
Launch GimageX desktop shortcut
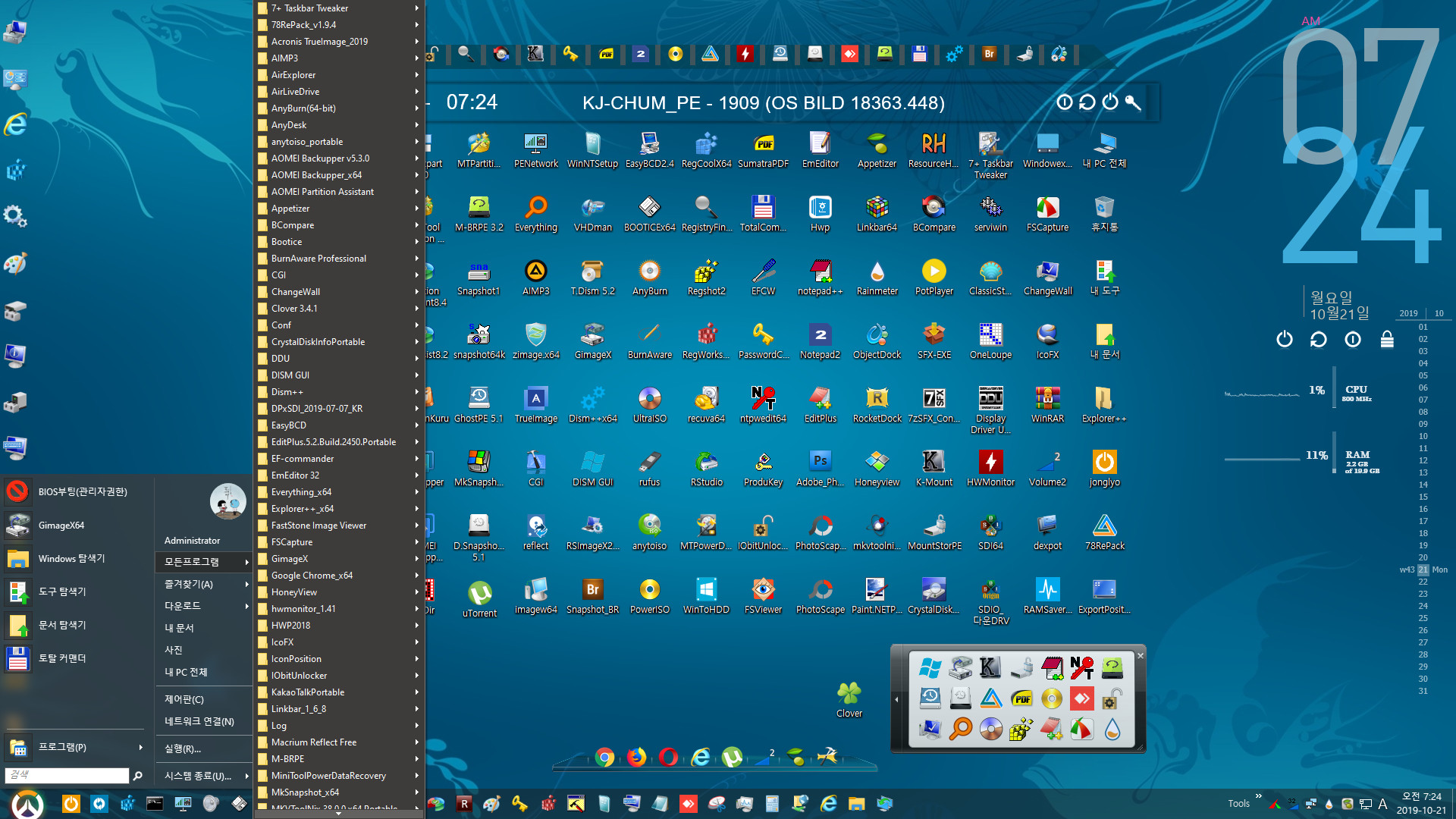pos(592,340)
